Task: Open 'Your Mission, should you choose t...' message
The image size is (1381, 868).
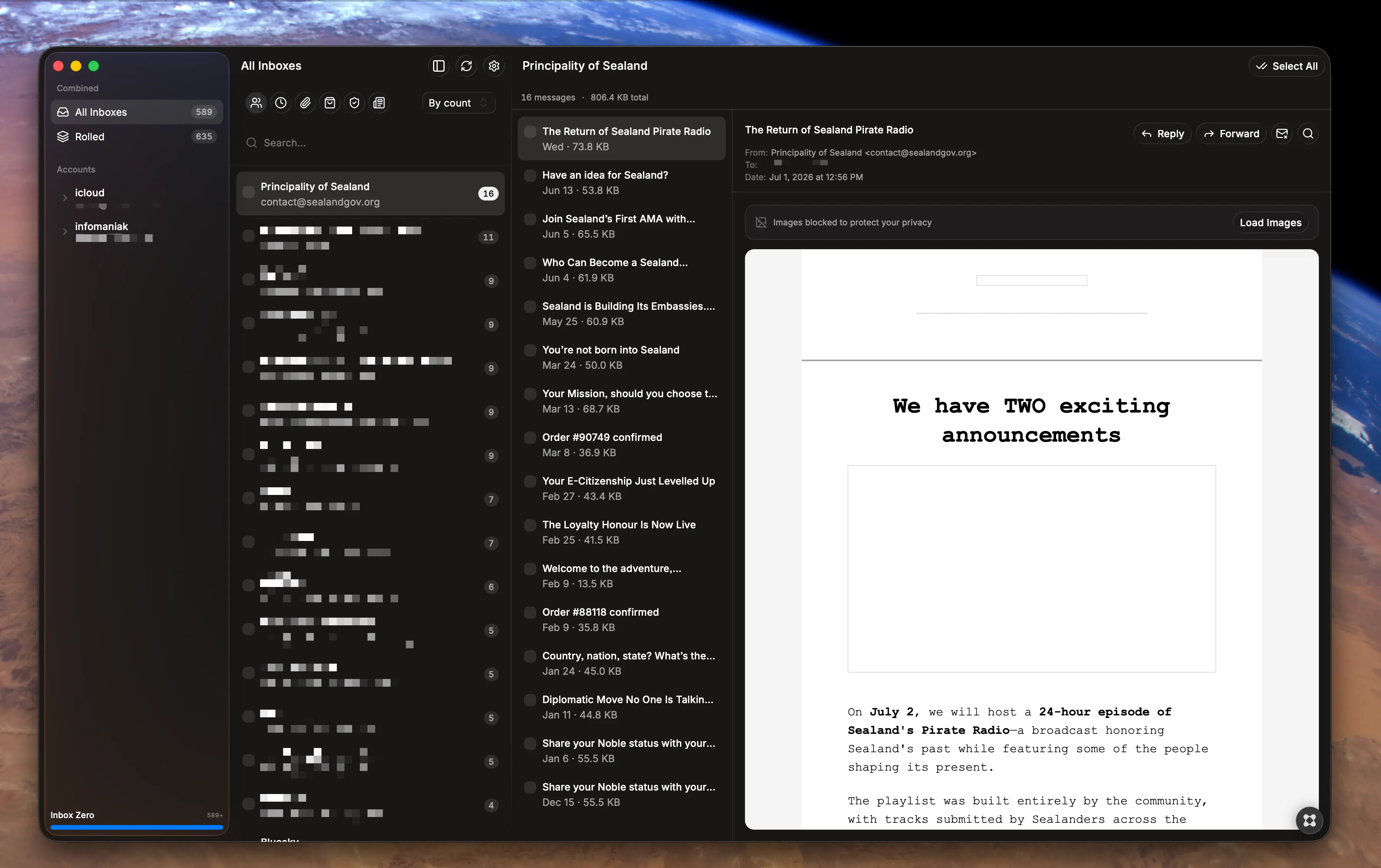Action: tap(622, 401)
